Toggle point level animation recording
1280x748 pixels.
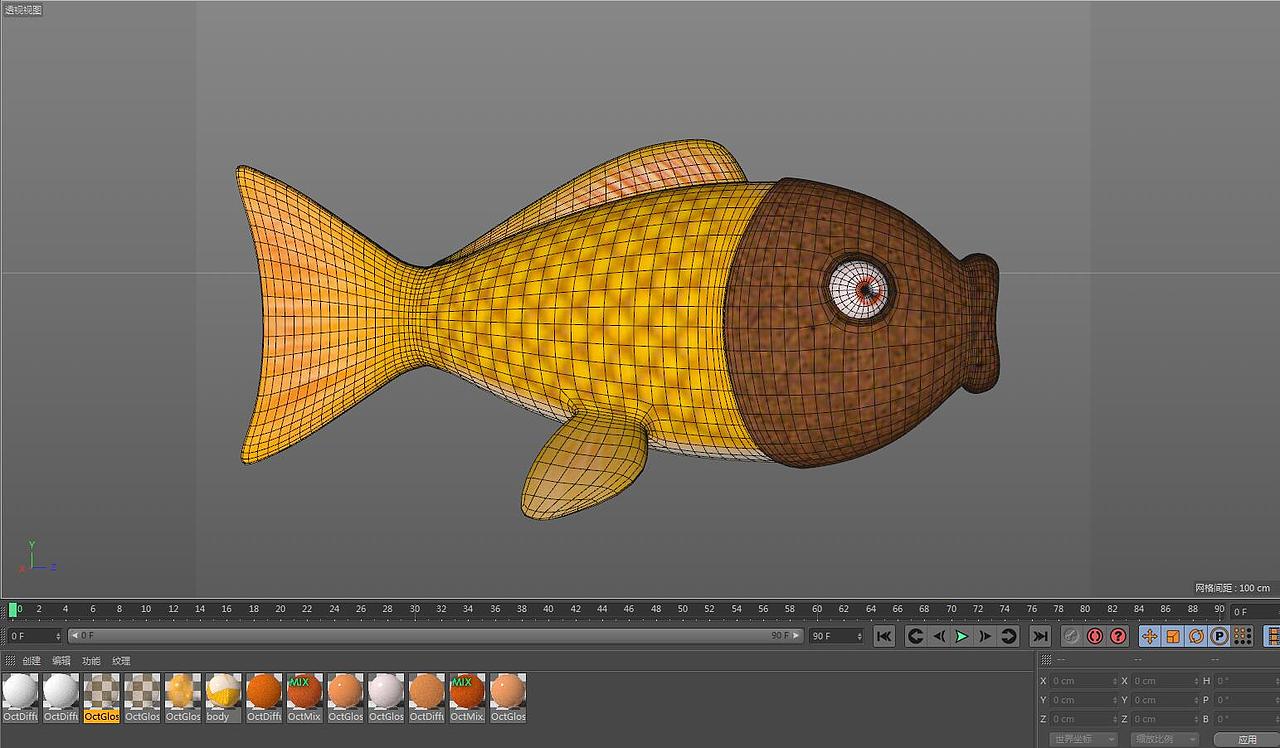coord(1242,636)
